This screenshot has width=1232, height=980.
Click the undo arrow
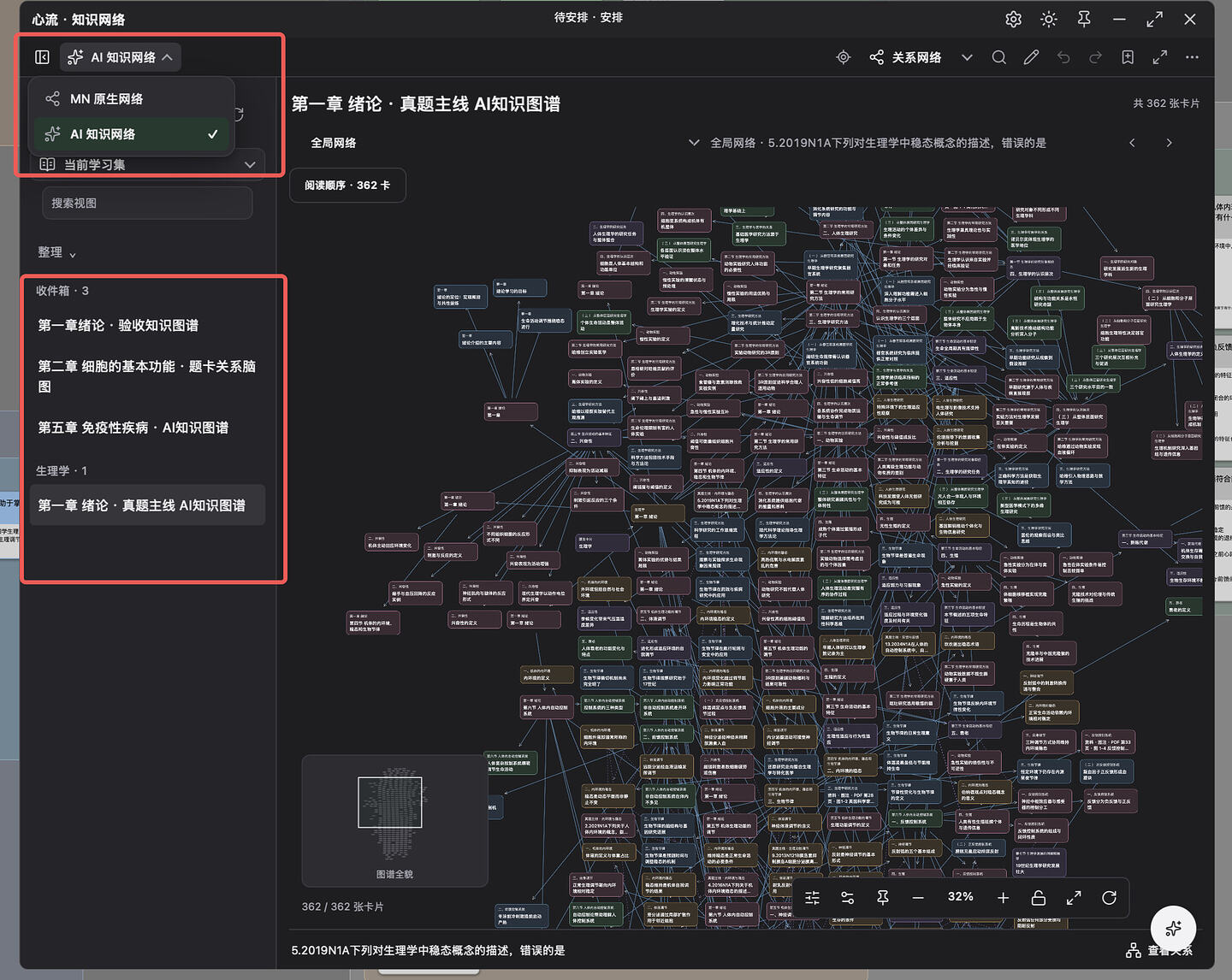click(1063, 57)
